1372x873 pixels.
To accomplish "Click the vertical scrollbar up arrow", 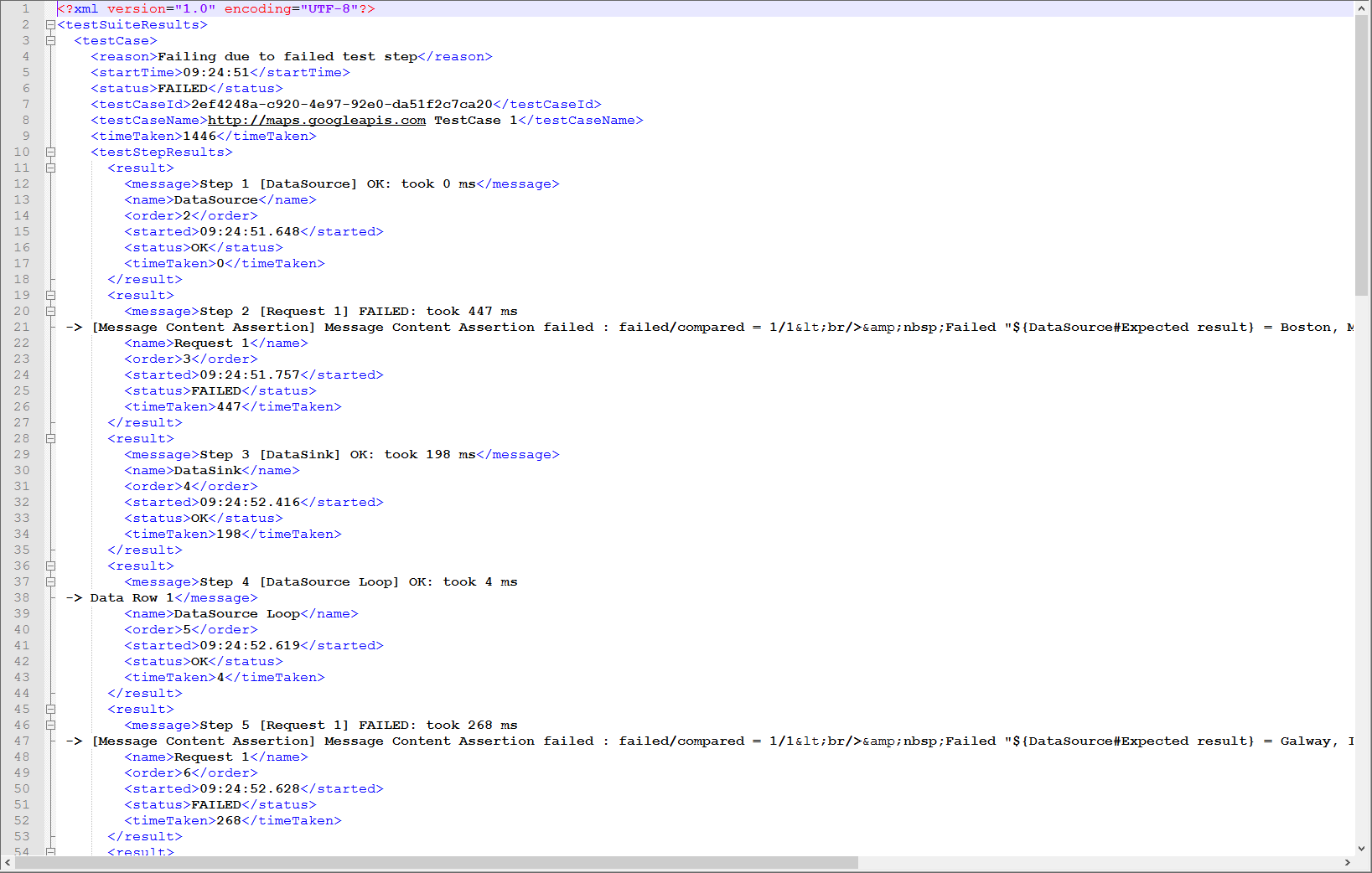I will click(1363, 8).
